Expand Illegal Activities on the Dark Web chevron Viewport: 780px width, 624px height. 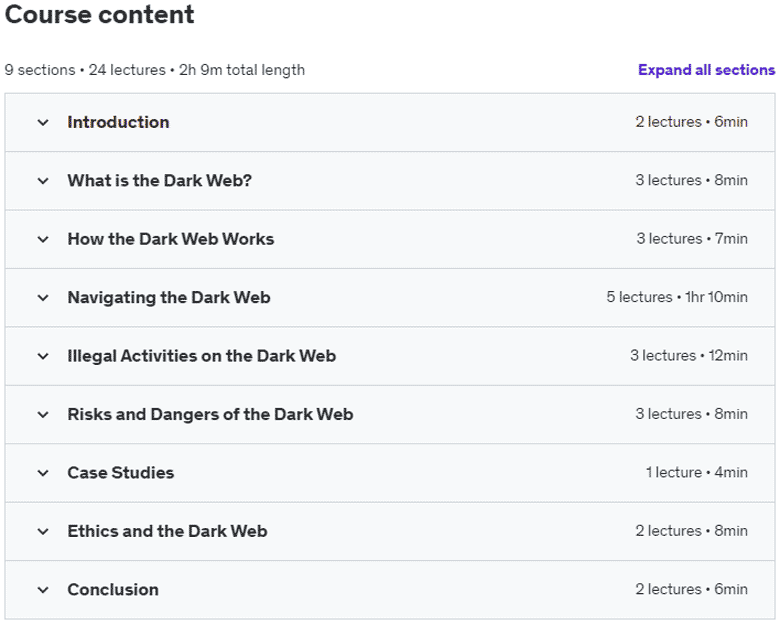click(43, 356)
